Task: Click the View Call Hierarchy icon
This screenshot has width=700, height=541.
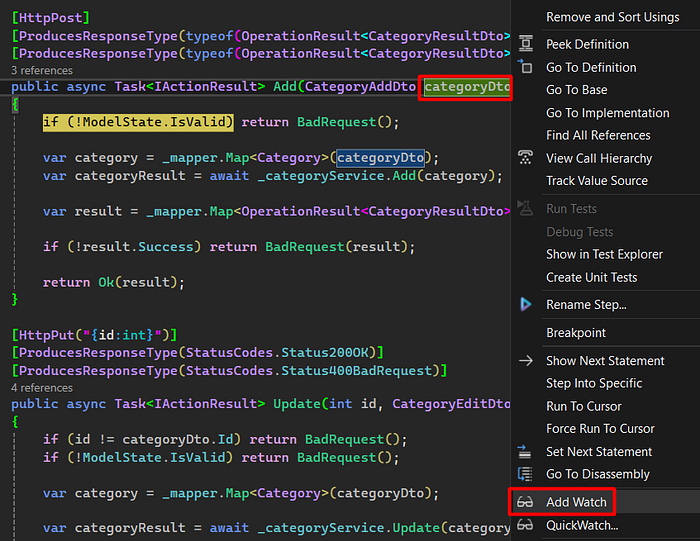Action: click(525, 158)
